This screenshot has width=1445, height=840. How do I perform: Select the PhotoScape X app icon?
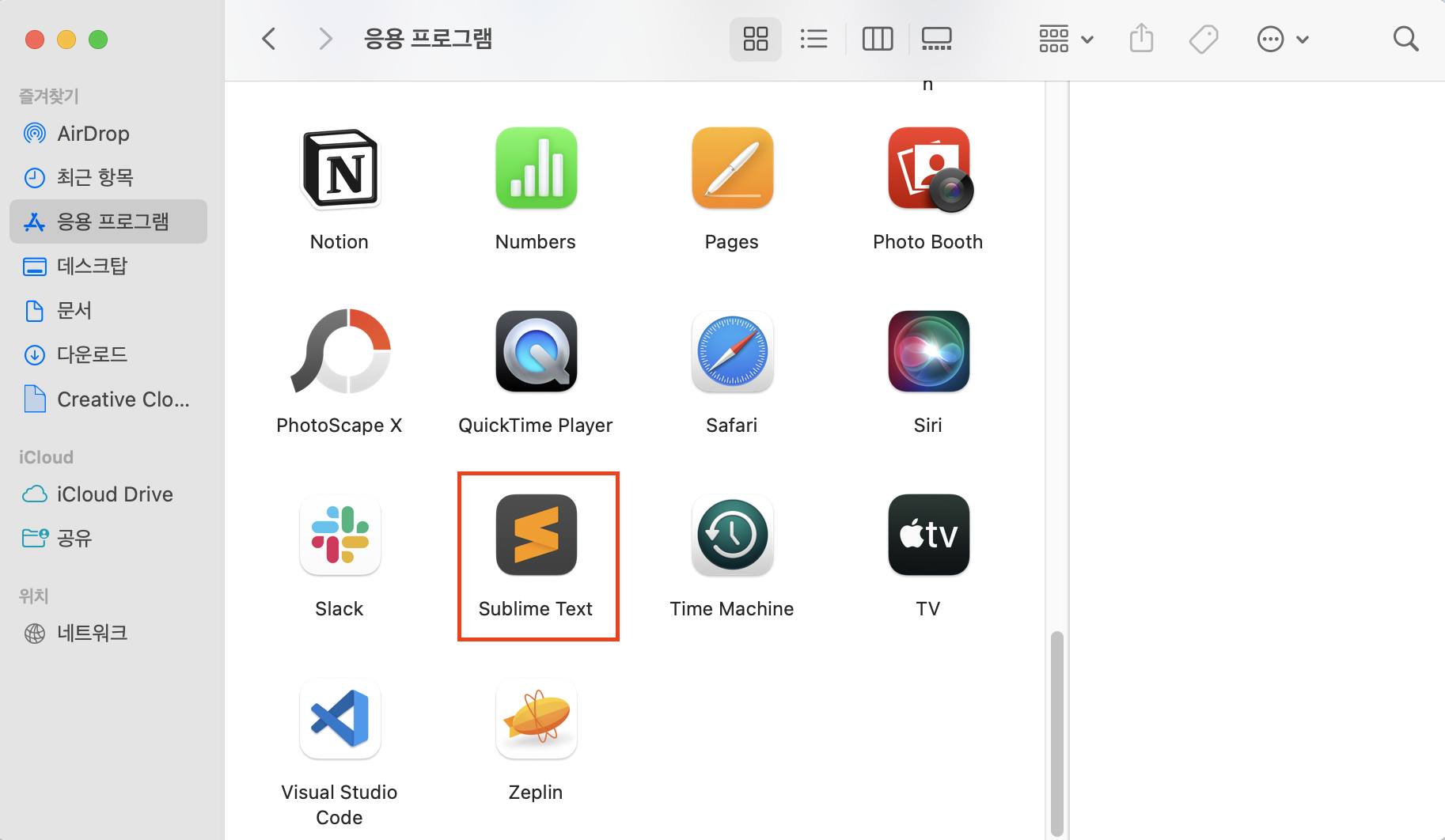(x=340, y=351)
